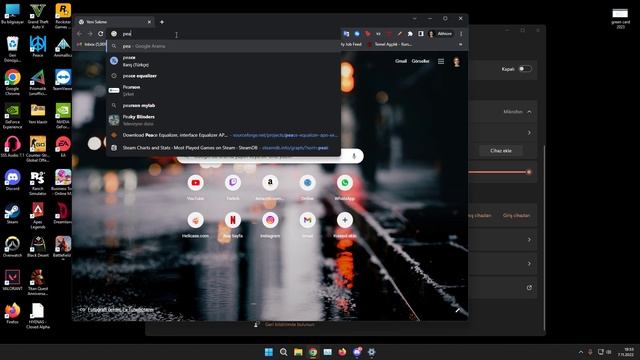This screenshot has height=360, width=640.
Task: Choose the 'peace Barış (Türkçe)' suggestion
Action: click(x=224, y=61)
